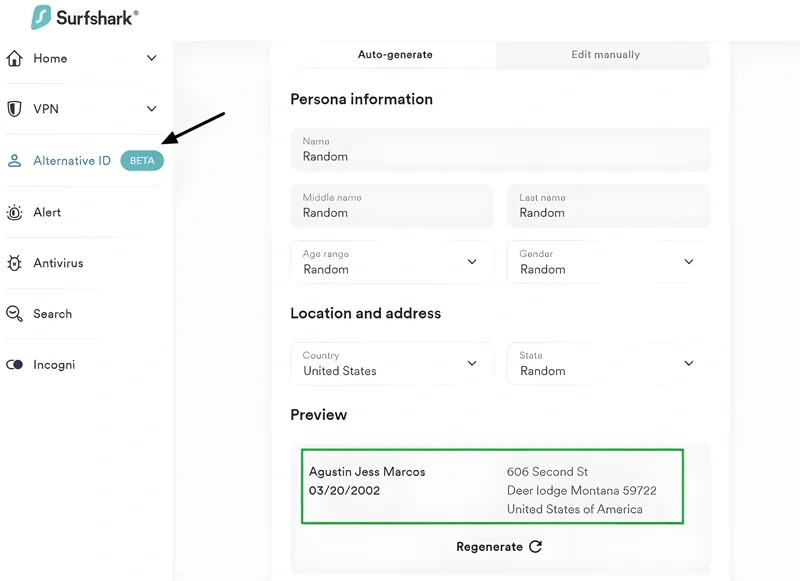
Task: Click the Search magnifier icon
Action: click(15, 314)
